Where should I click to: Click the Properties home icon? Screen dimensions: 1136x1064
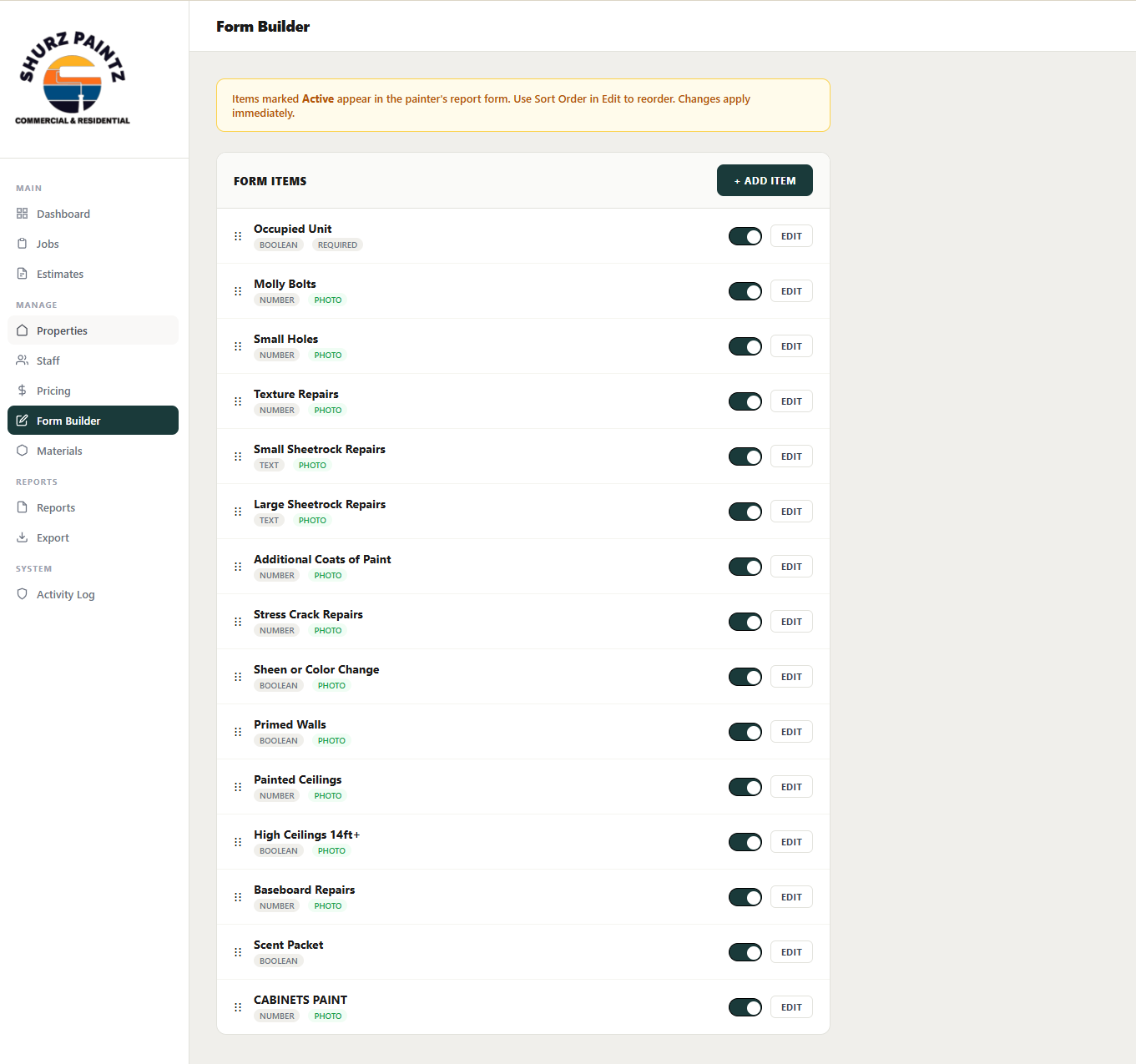pyautogui.click(x=23, y=330)
